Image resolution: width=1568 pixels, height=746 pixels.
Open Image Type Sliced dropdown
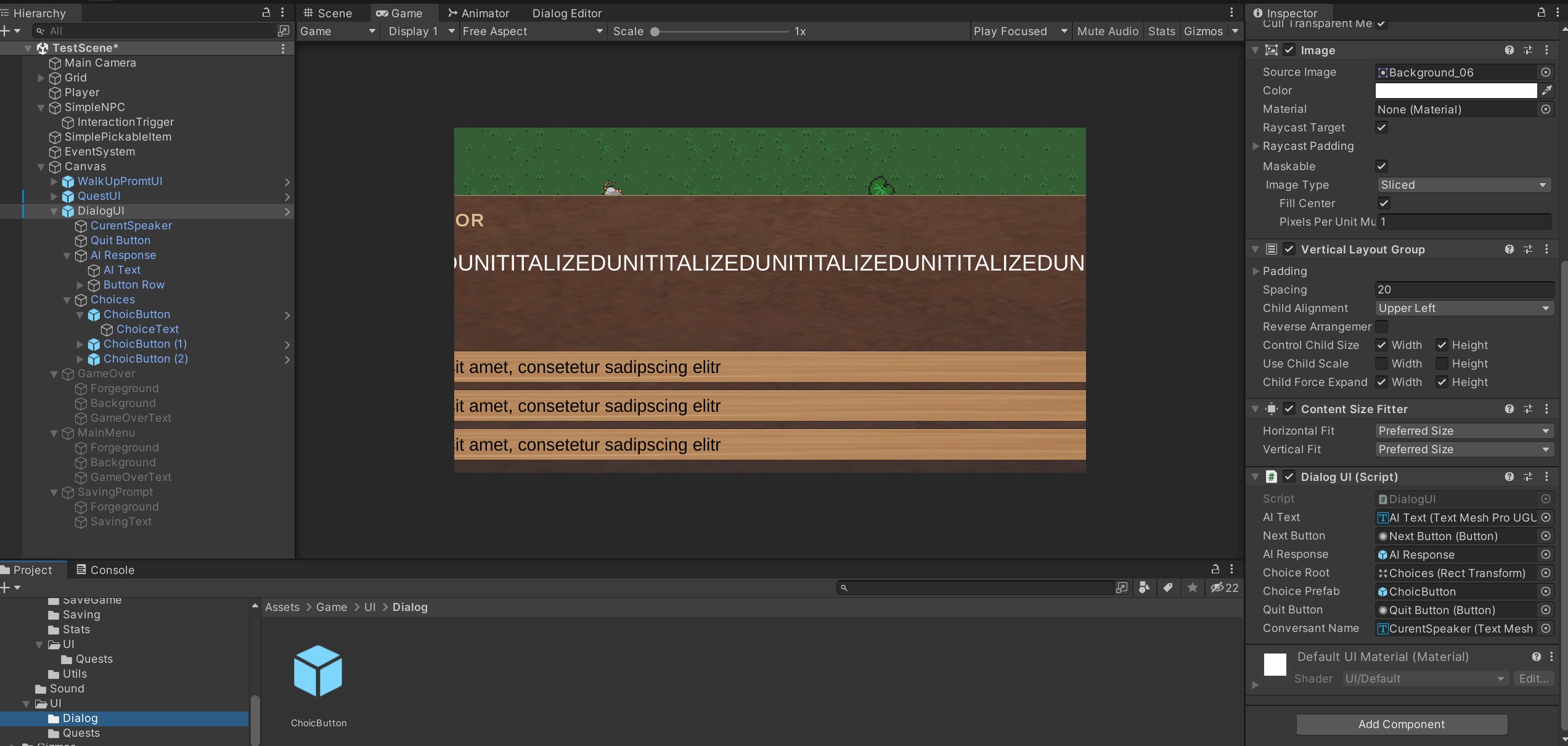point(1464,185)
